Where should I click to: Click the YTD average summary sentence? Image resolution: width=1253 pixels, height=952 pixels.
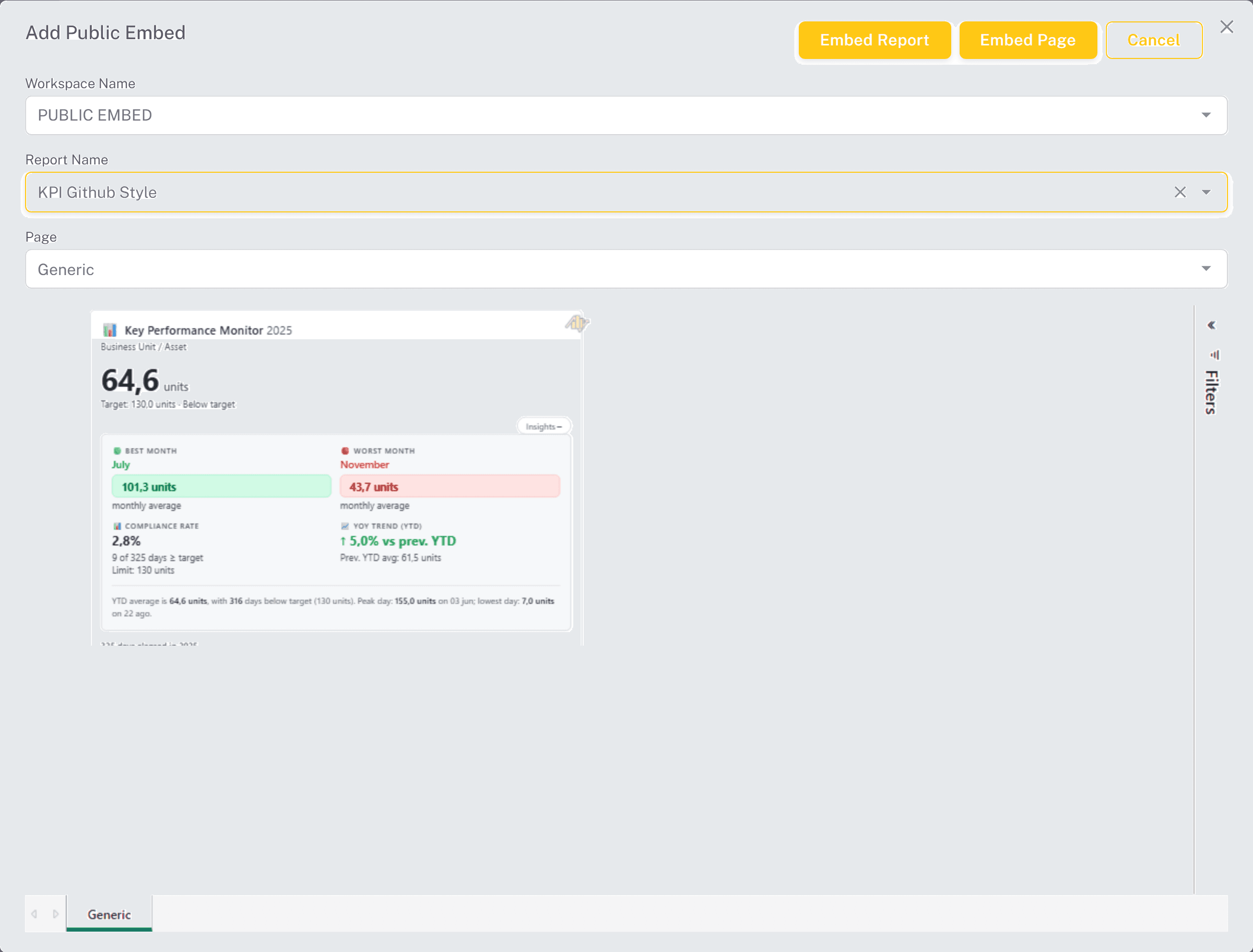pos(333,608)
